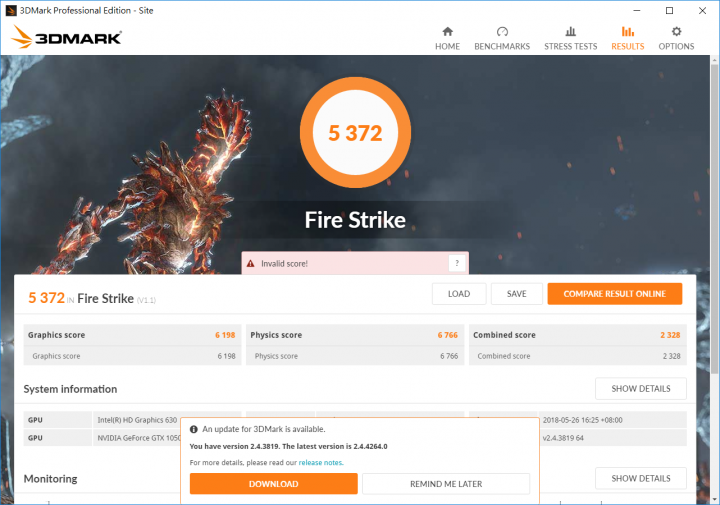Click the 3DMark logo
This screenshot has width=720, height=505.
(x=67, y=37)
